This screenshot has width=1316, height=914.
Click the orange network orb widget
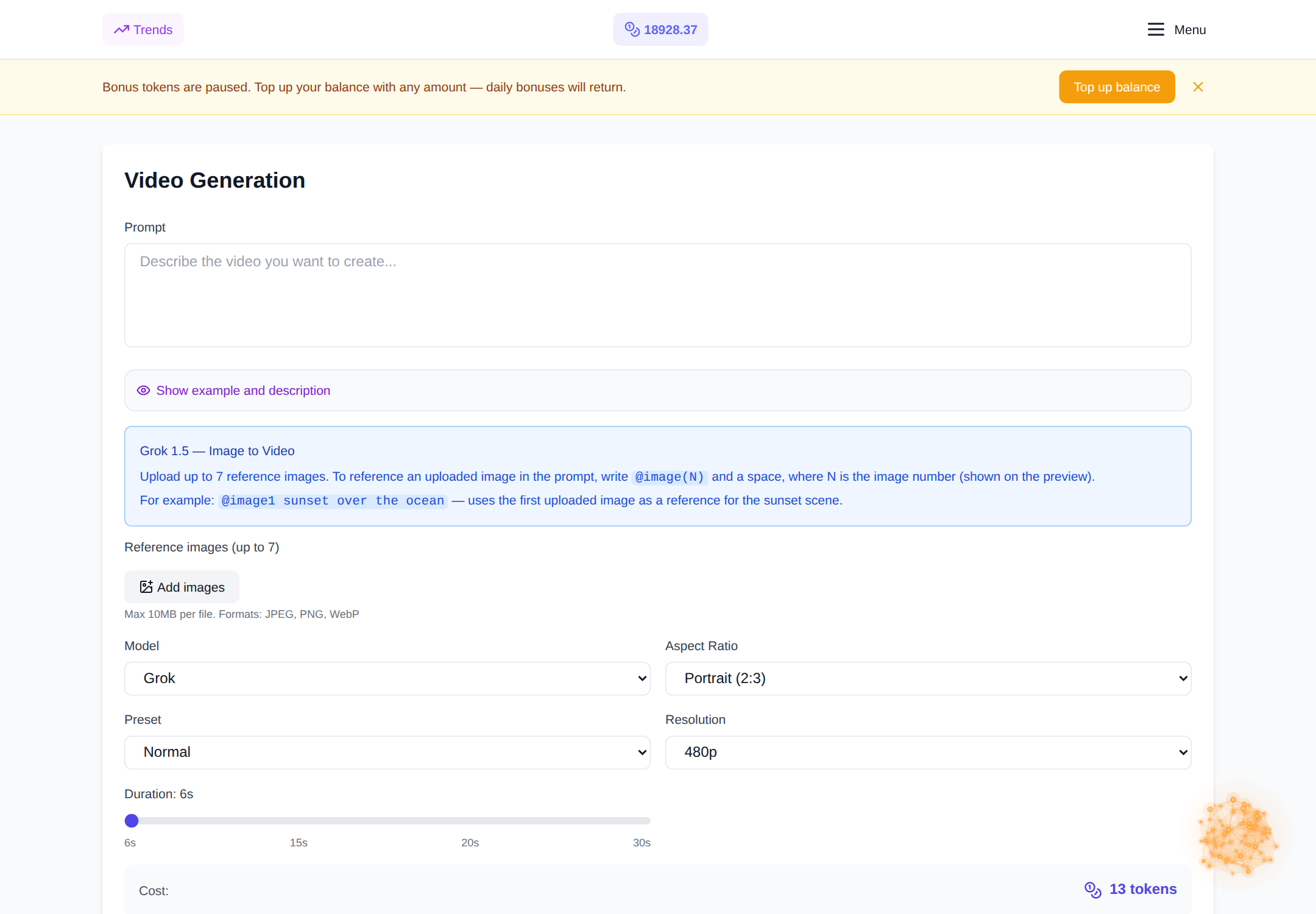1237,836
